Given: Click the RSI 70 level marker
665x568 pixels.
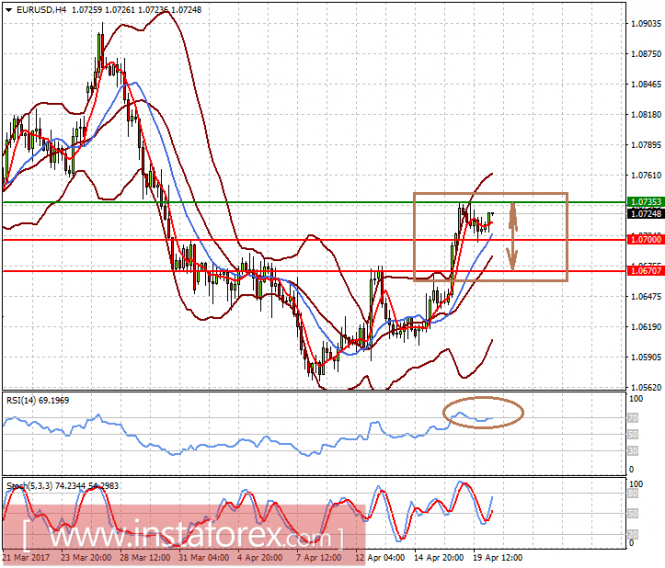Looking at the screenshot, I should point(632,418).
